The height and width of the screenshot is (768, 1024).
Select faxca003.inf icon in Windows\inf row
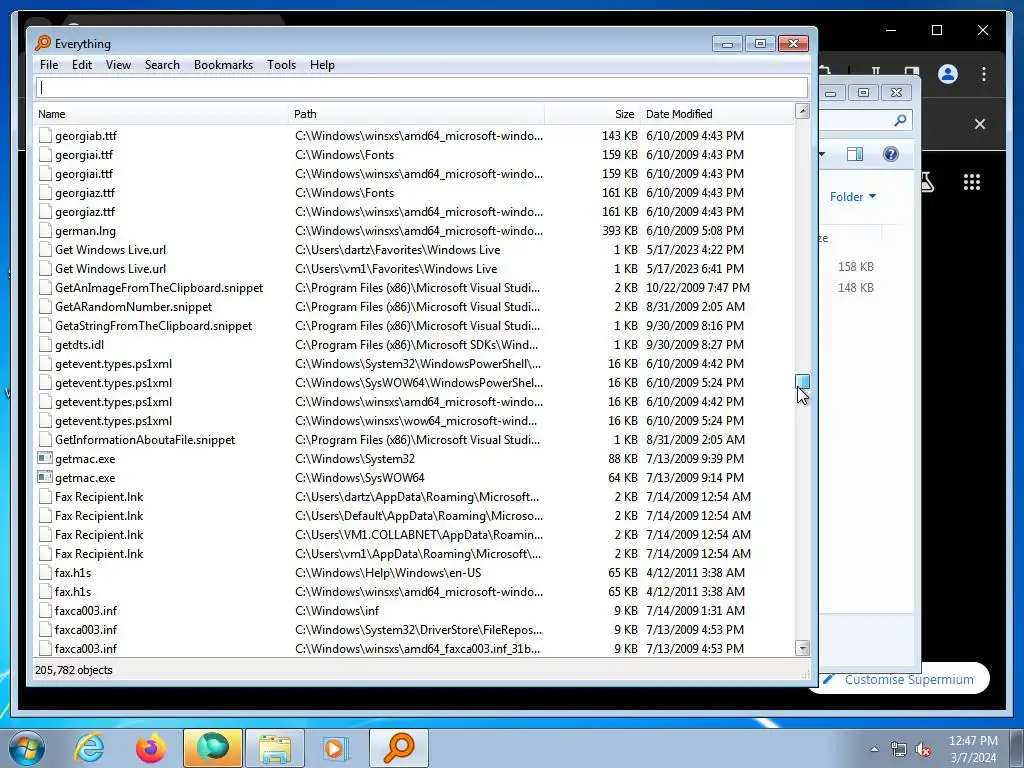point(45,611)
